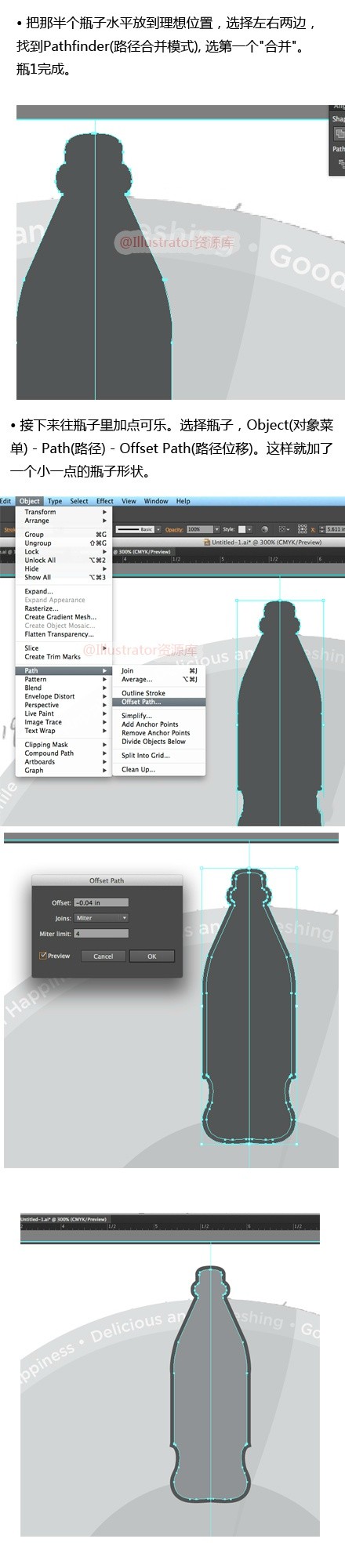Image resolution: width=345 pixels, height=1568 pixels.
Task: Expand the Envelope Distort submenu
Action: pyautogui.click(x=64, y=697)
